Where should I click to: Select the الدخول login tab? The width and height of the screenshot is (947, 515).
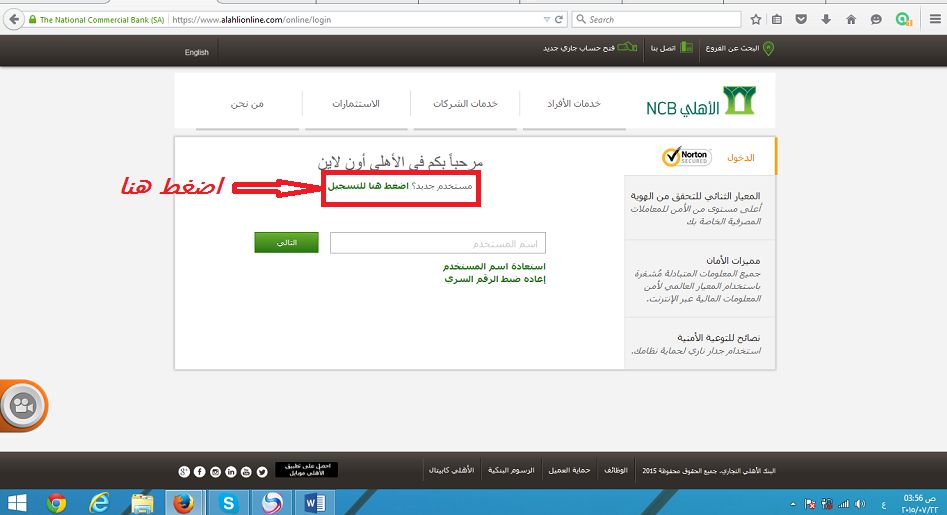pos(741,158)
